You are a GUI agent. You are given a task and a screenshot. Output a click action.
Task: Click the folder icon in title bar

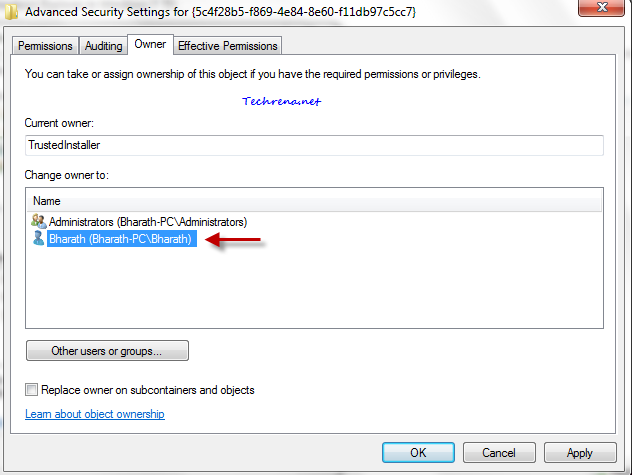(x=11, y=12)
